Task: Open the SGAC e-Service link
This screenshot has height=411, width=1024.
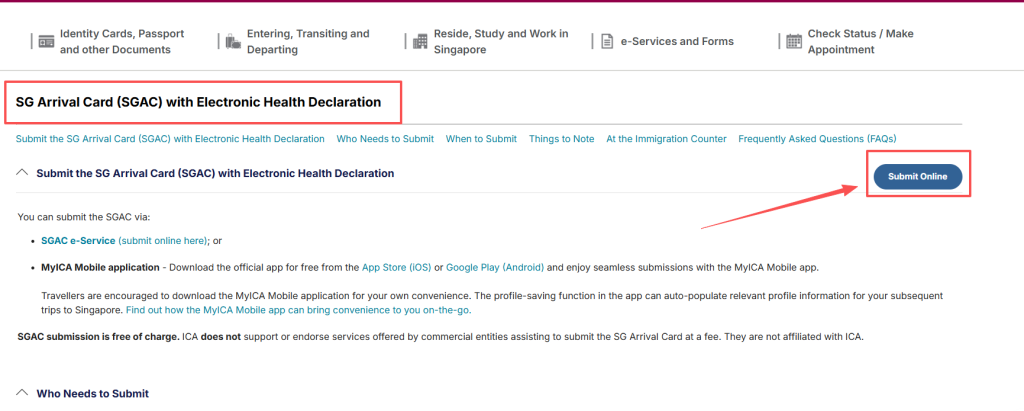Action: tap(78, 241)
